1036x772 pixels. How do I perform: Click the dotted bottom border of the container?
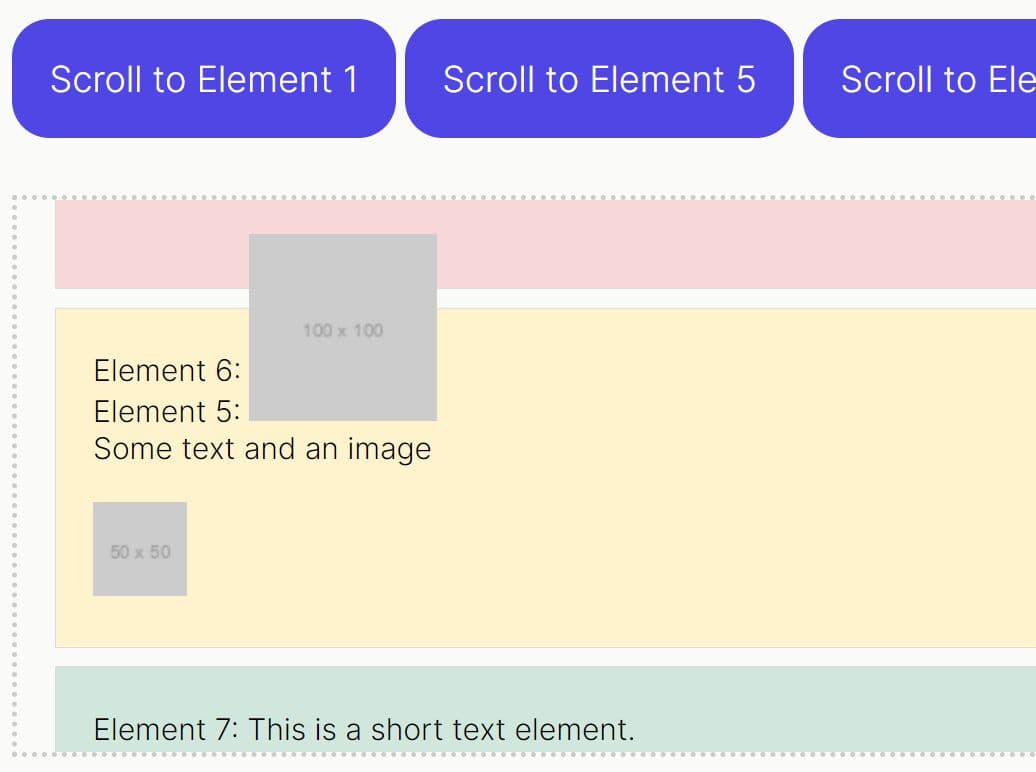[x=500, y=753]
